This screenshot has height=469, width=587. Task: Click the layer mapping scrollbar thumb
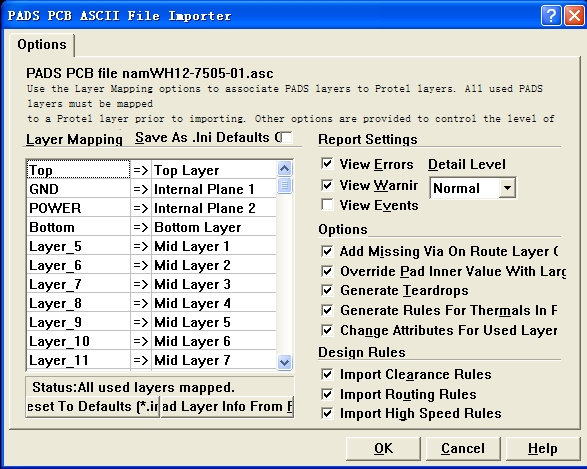coord(285,185)
